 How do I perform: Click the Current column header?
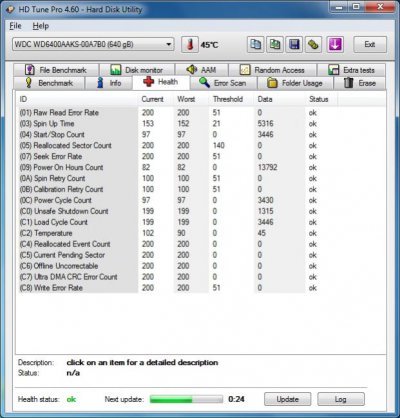coord(156,99)
